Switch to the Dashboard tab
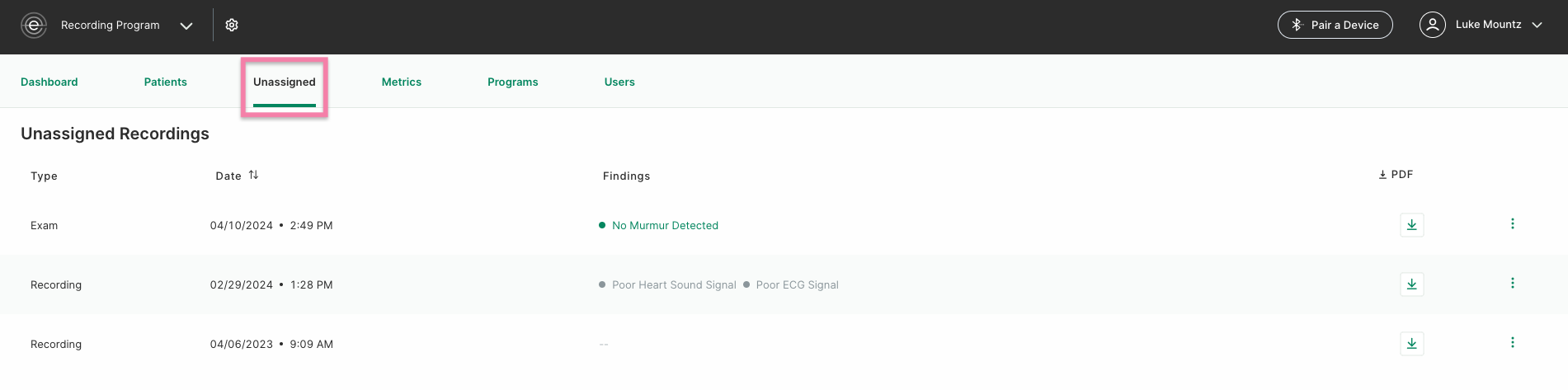Image resolution: width=1568 pixels, height=390 pixels. (x=49, y=82)
